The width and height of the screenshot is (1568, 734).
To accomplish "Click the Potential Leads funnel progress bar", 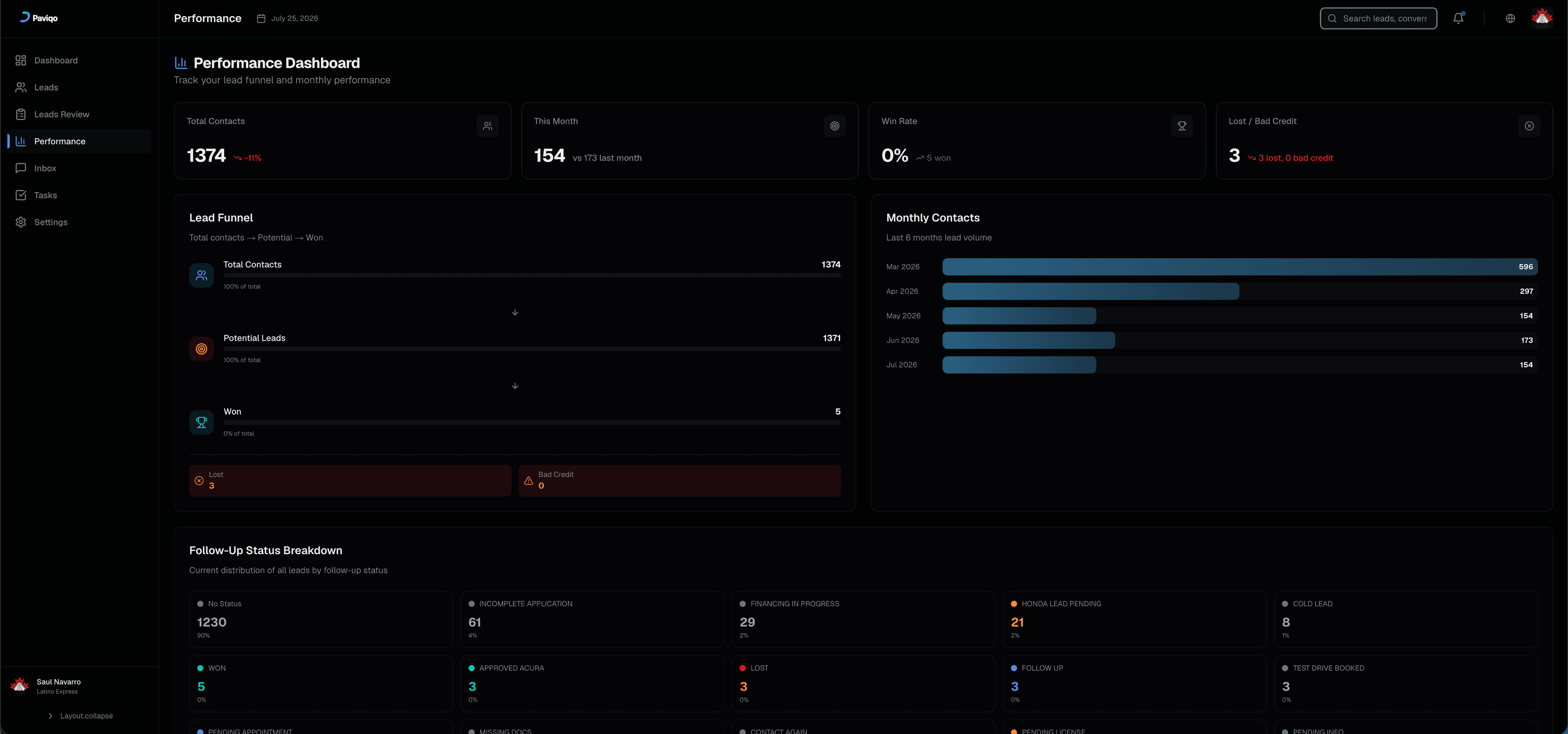I will 532,349.
